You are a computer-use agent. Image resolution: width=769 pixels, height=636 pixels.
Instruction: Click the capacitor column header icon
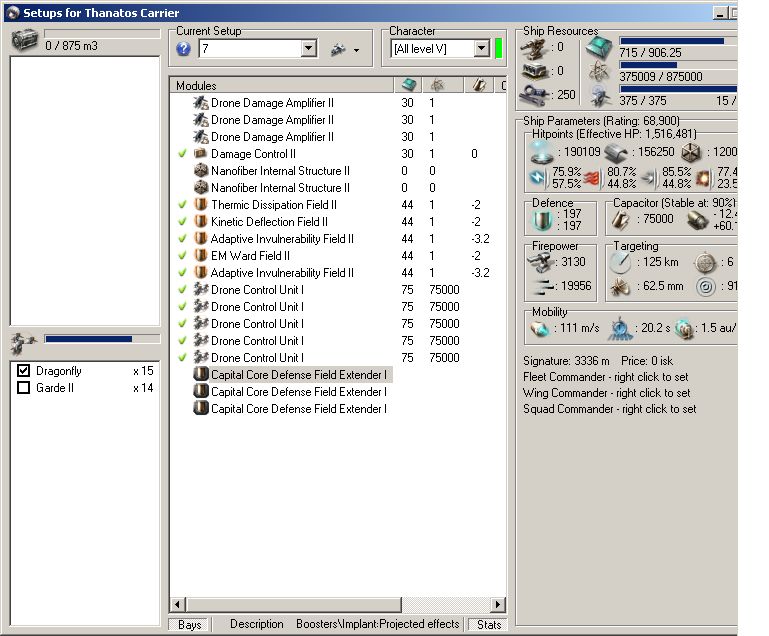click(x=479, y=85)
